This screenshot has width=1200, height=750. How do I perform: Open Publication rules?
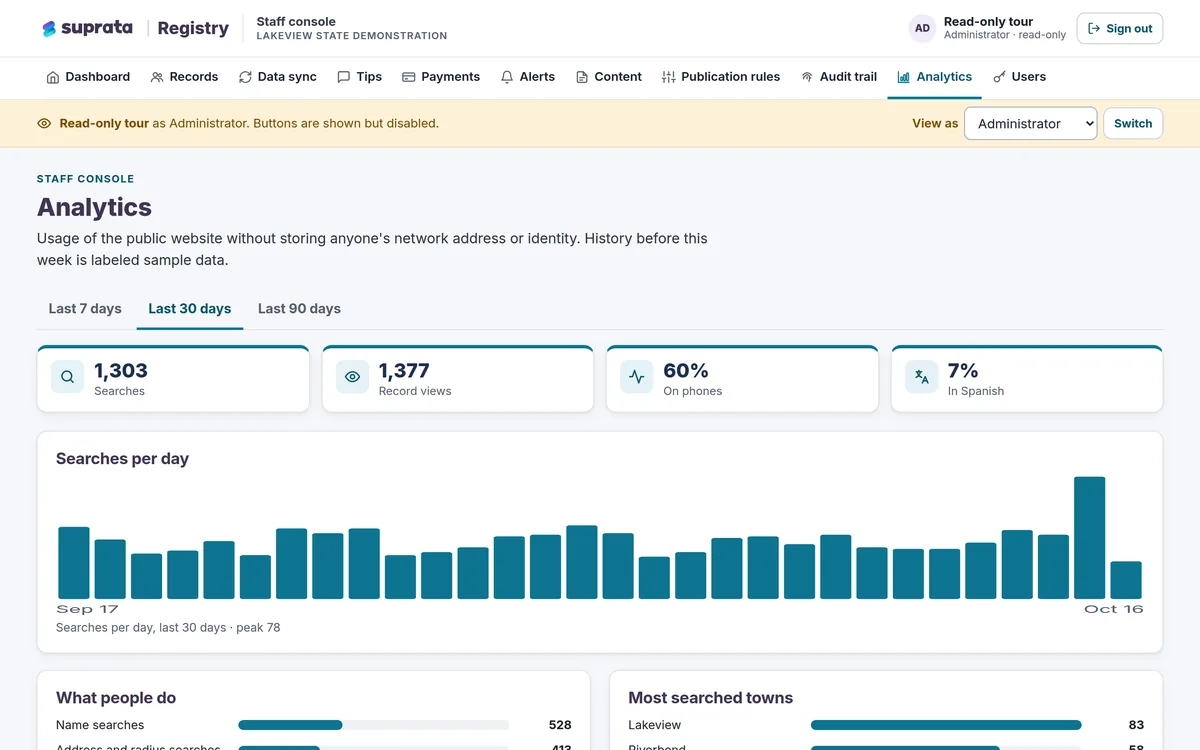click(721, 77)
